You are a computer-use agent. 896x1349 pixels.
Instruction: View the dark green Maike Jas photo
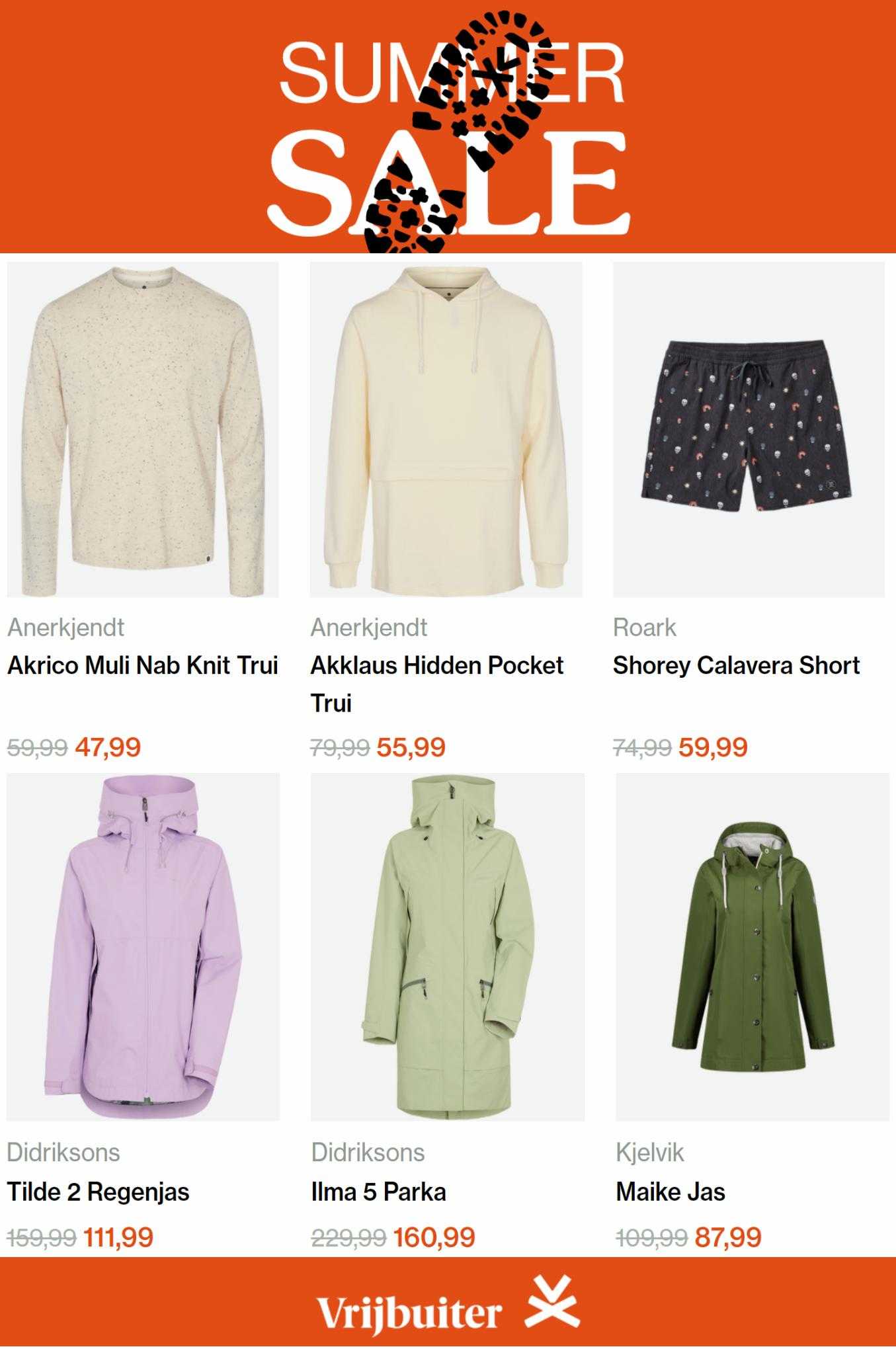(x=753, y=947)
